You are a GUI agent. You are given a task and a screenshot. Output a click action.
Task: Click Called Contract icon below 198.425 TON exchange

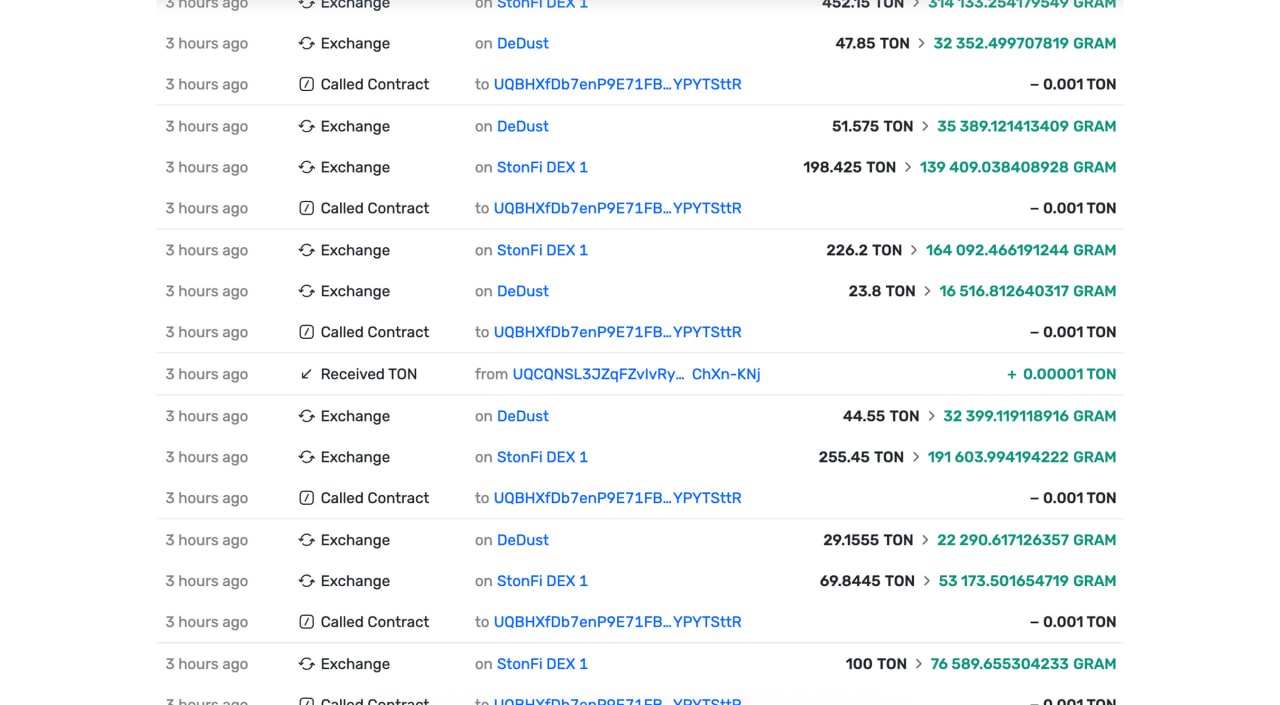click(307, 209)
